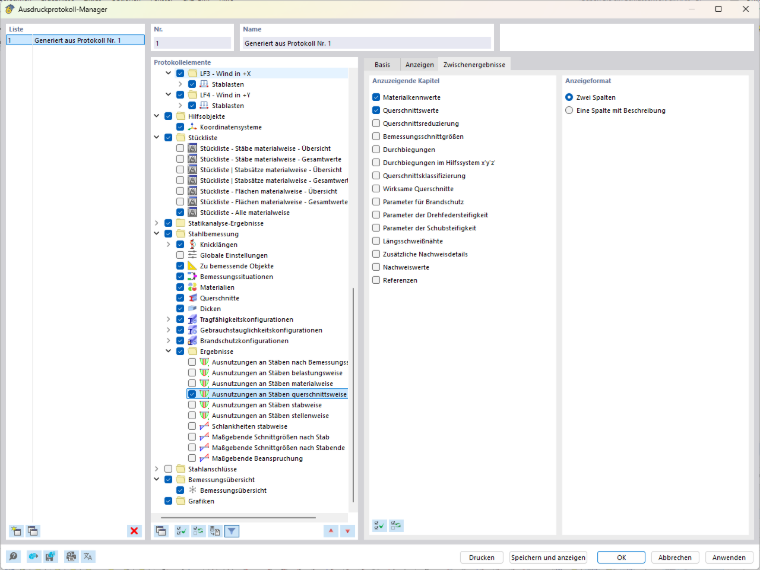This screenshot has width=760, height=570.
Task: Select Ausnutzungen an Stäben stabweise row
Action: [x=267, y=405]
